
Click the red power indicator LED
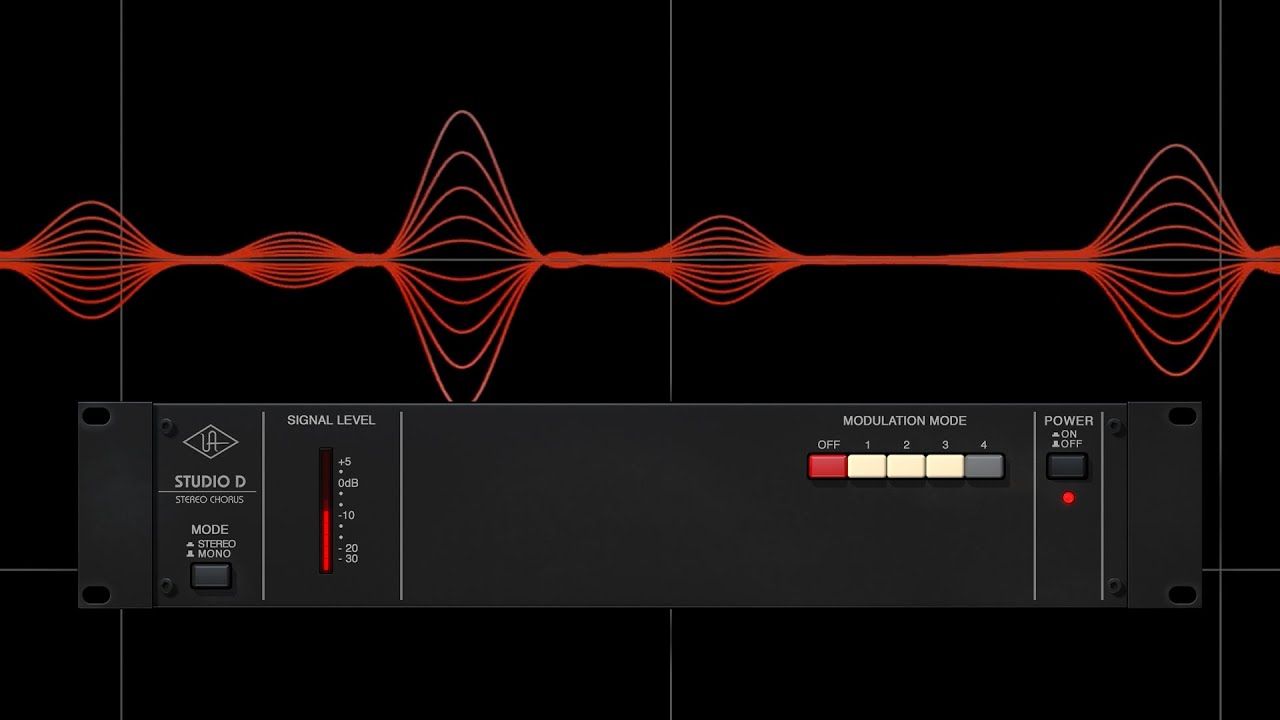click(x=1068, y=498)
